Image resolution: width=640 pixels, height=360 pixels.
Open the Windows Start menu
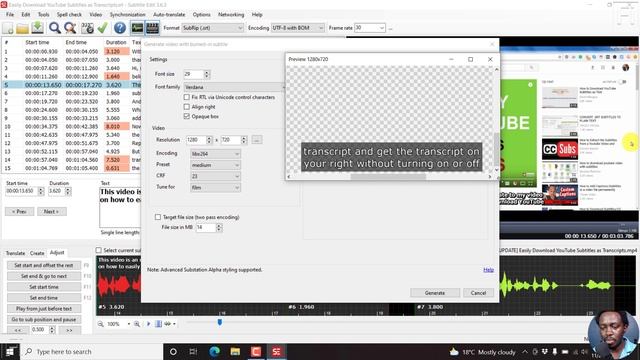click(10, 351)
